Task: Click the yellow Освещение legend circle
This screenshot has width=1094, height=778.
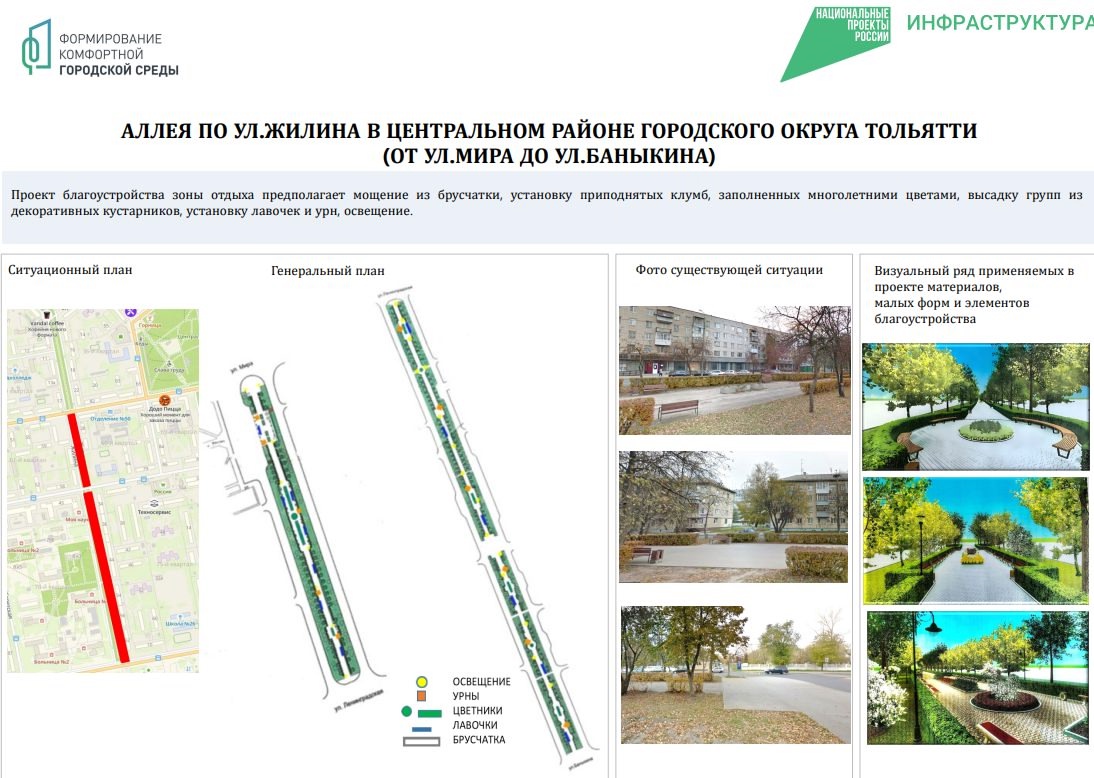Action: tap(422, 681)
